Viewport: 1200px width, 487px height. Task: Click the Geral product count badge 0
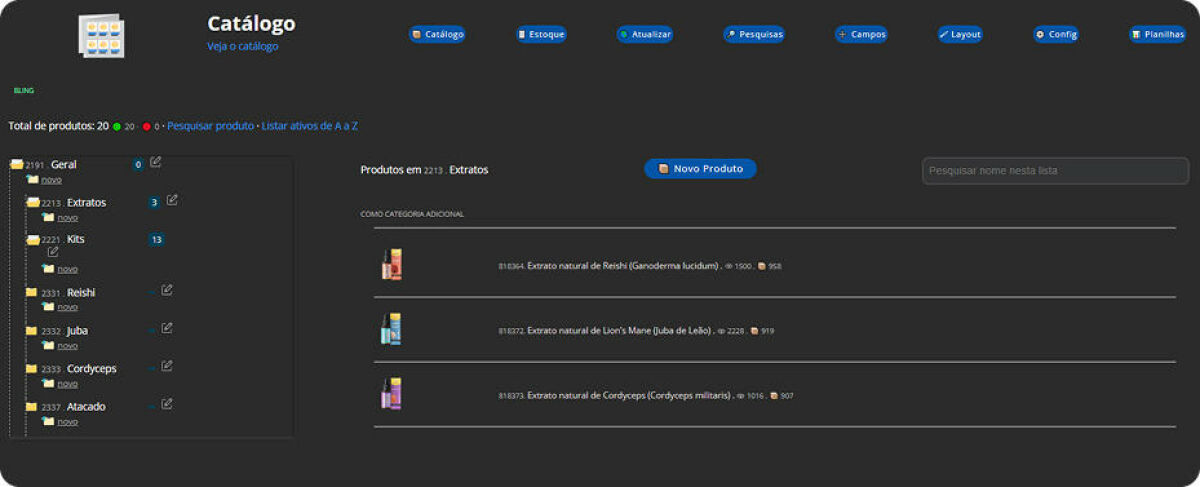(138, 165)
